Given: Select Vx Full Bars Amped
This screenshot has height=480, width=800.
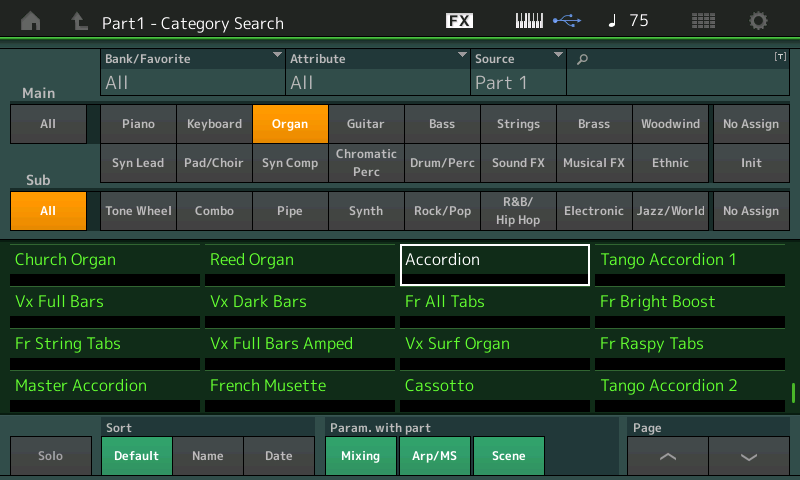Looking at the screenshot, I should pyautogui.click(x=300, y=349).
